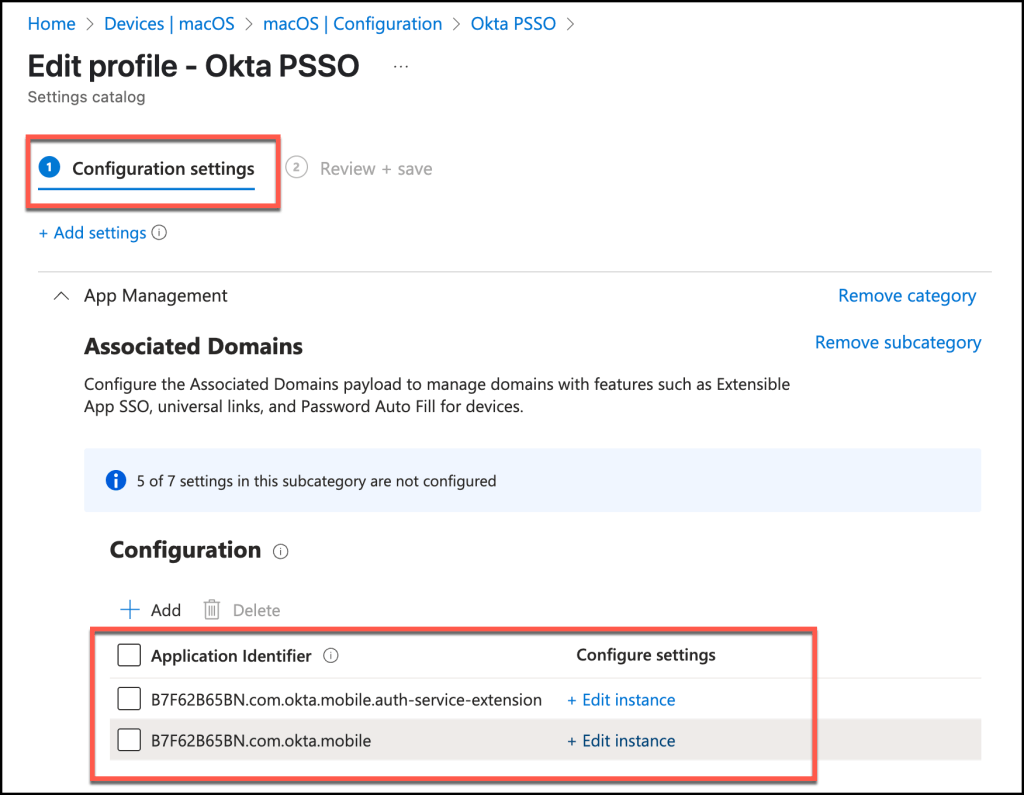This screenshot has height=795, width=1024.
Task: Click the info icon beside Application Identifier
Action: (x=331, y=656)
